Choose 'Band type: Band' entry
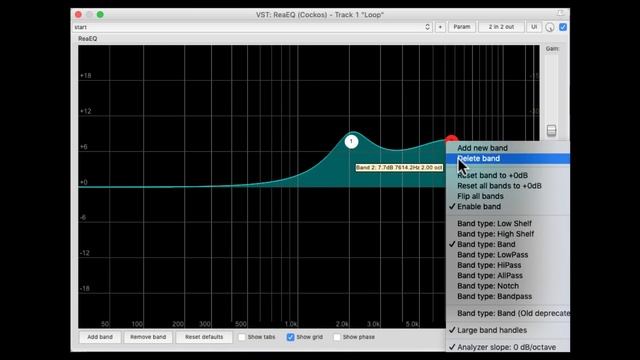The width and height of the screenshot is (640, 360). [508, 244]
